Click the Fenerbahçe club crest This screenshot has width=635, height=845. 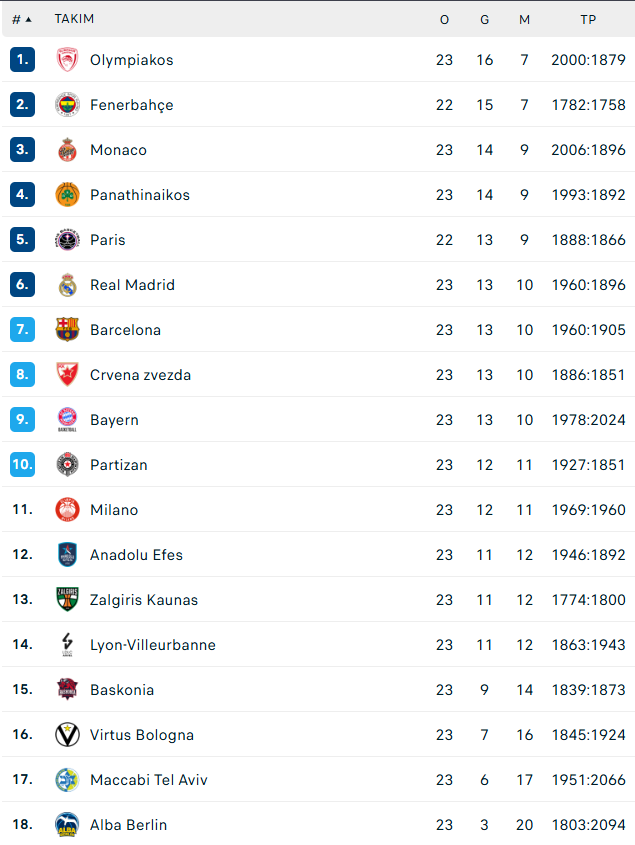[x=67, y=105]
